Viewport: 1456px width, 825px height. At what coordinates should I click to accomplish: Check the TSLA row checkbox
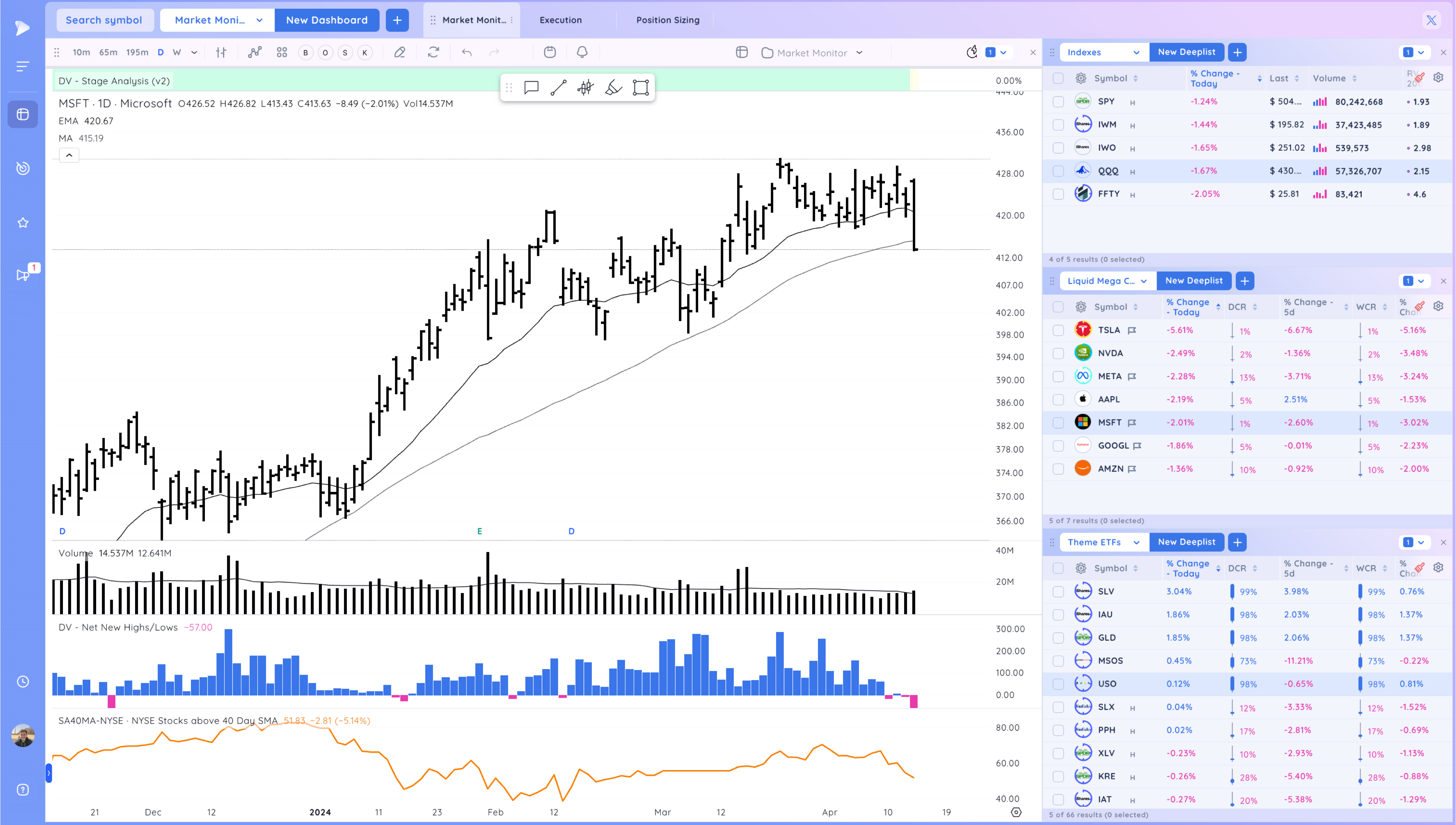pos(1058,330)
